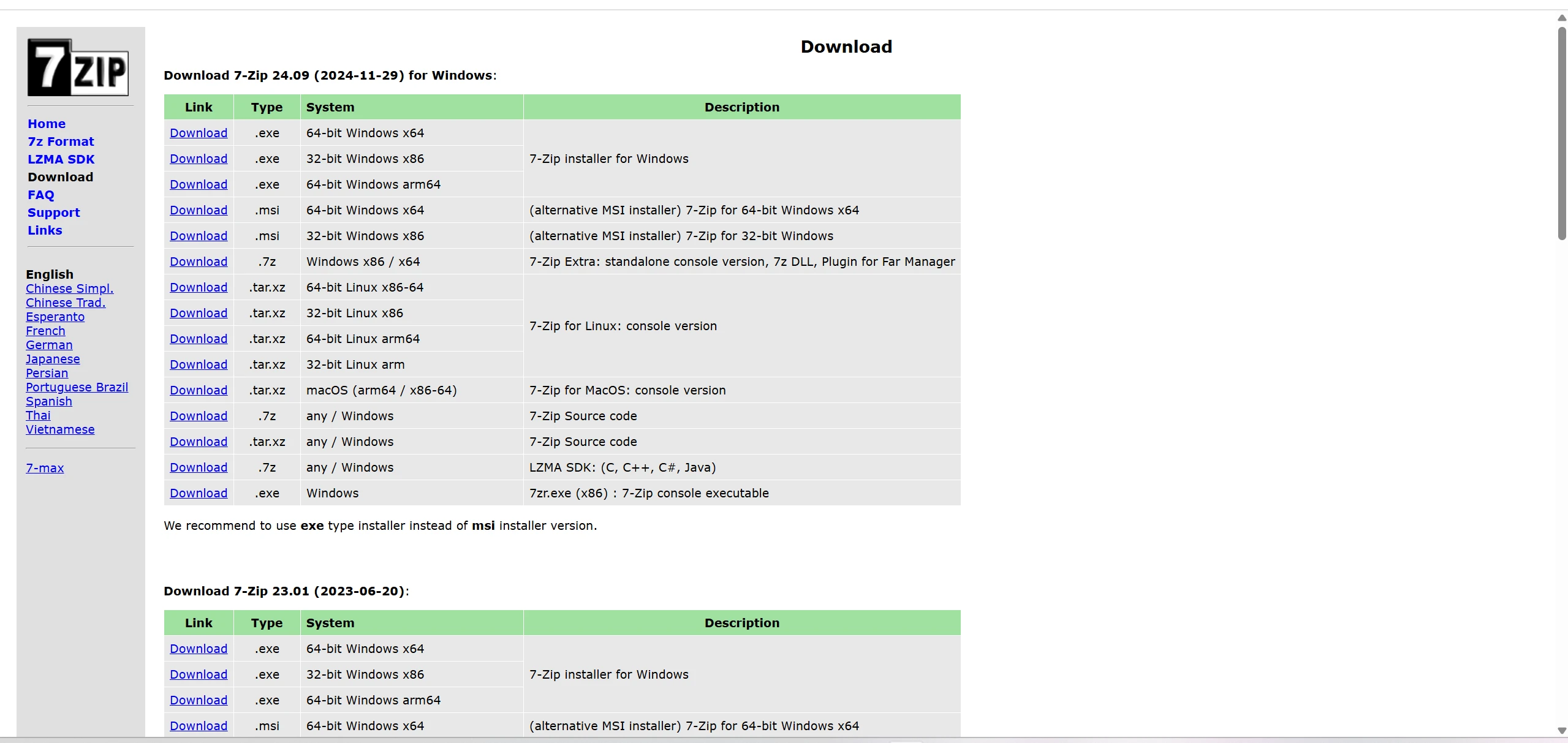Switch language to Spanish
Viewport: 1568px width, 743px height.
(x=49, y=401)
